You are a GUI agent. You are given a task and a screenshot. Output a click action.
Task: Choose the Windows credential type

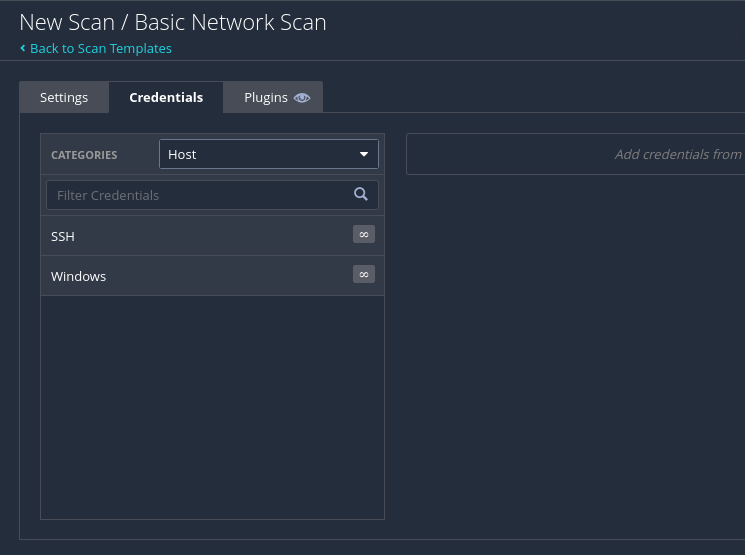[212, 276]
